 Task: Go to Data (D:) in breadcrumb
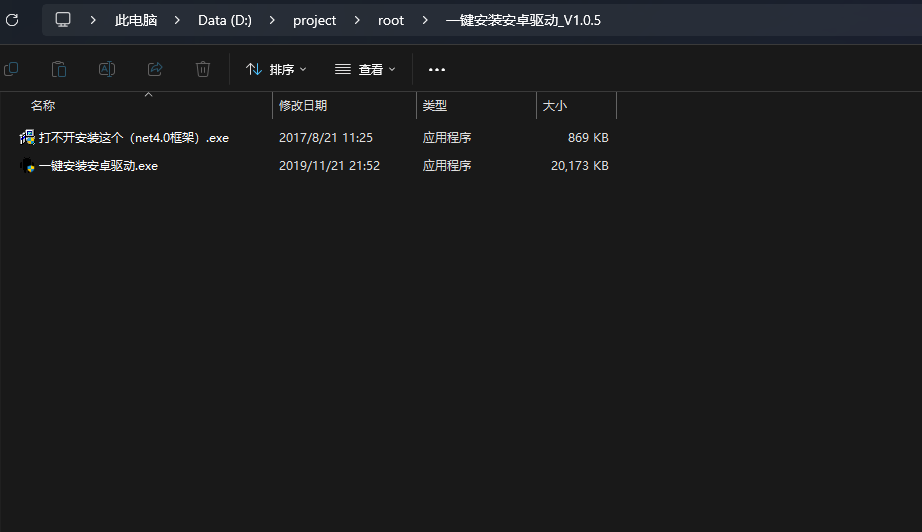225,20
